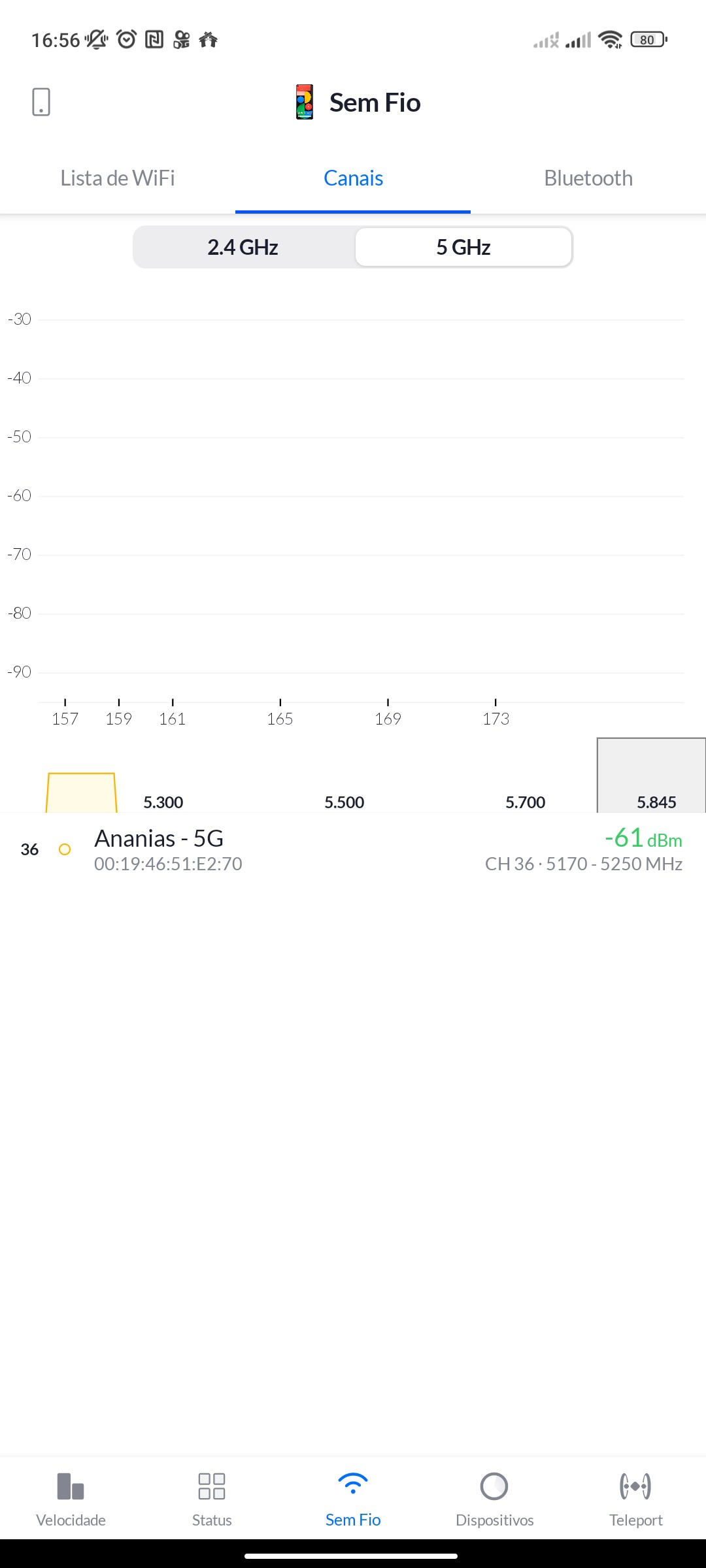The image size is (706, 1568).
Task: Tap the battery indicator in status bar
Action: pos(648,40)
